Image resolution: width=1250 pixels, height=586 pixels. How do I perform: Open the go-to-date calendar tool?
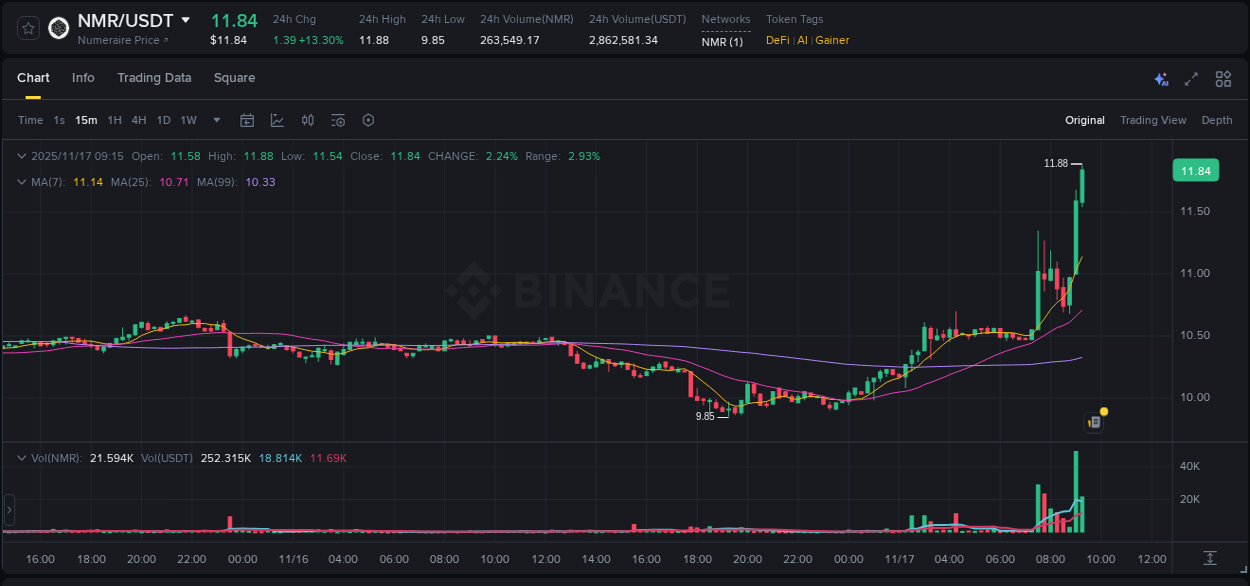click(x=247, y=119)
